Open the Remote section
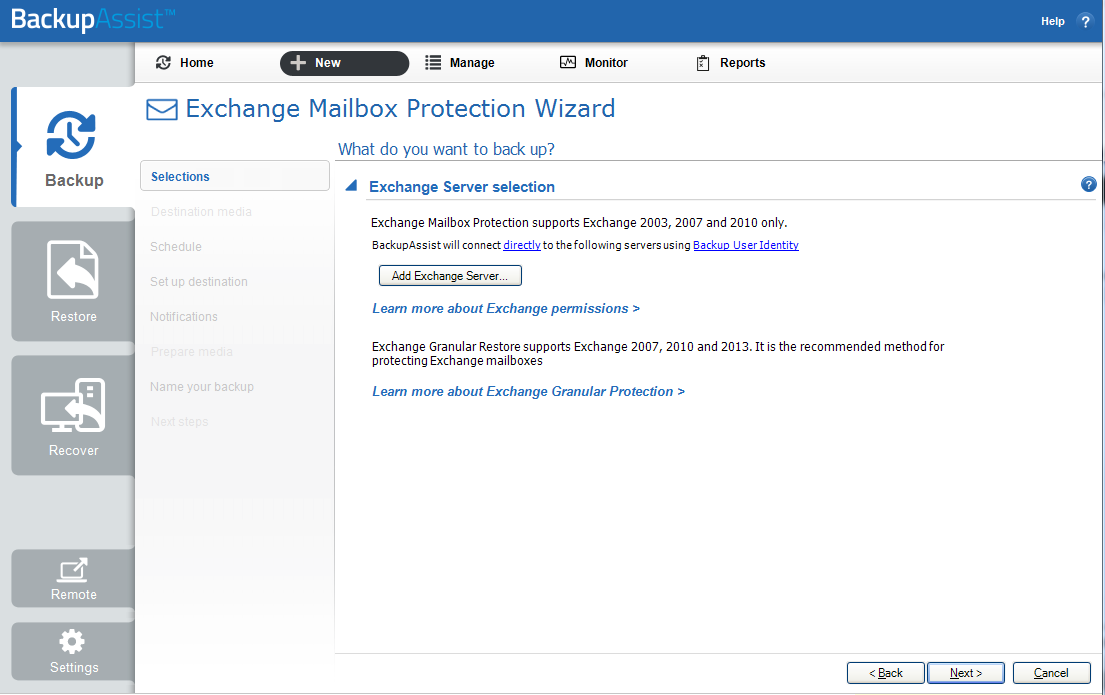This screenshot has width=1105, height=695. [73, 579]
